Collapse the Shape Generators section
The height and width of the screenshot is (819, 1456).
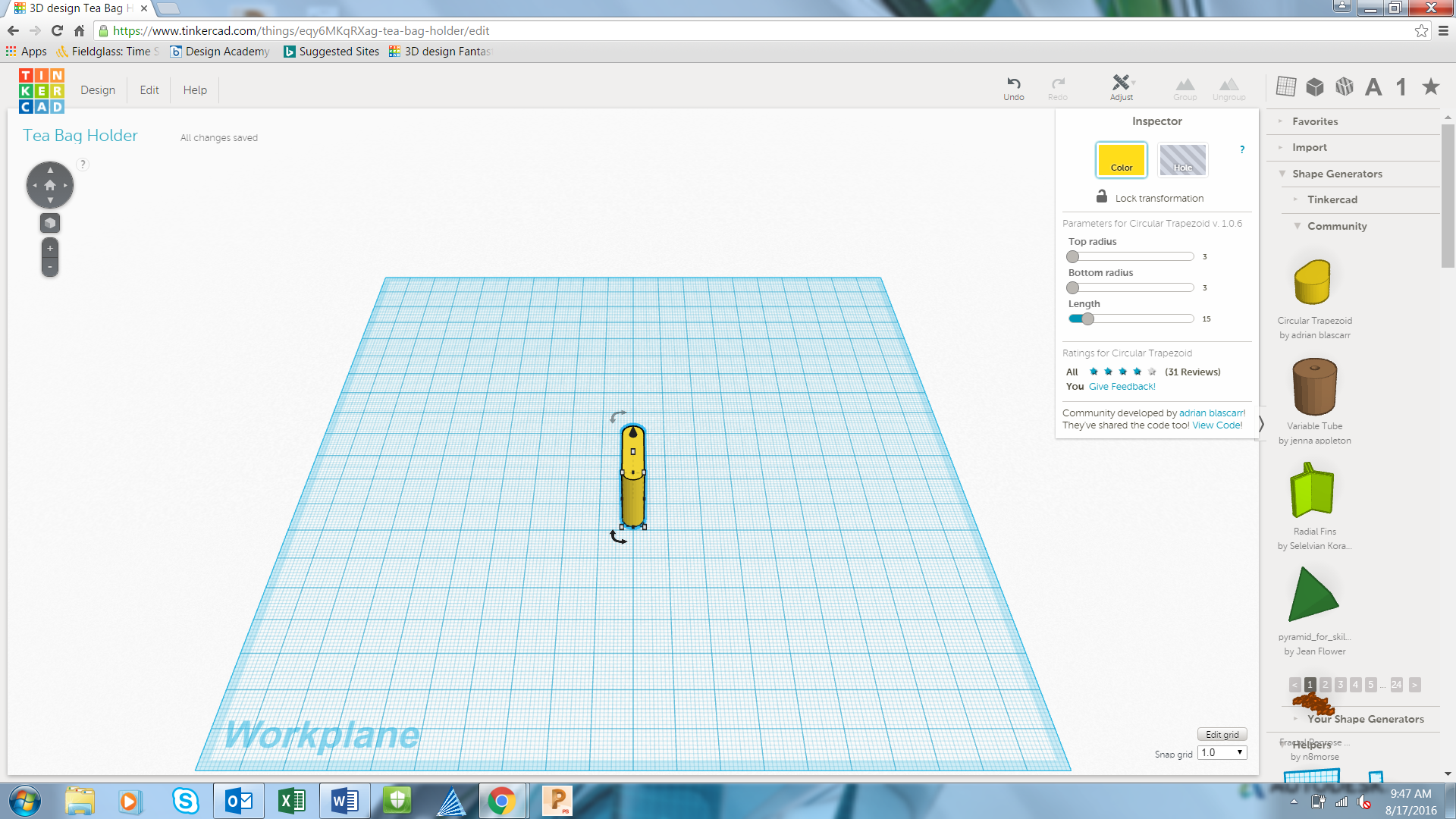[1337, 174]
